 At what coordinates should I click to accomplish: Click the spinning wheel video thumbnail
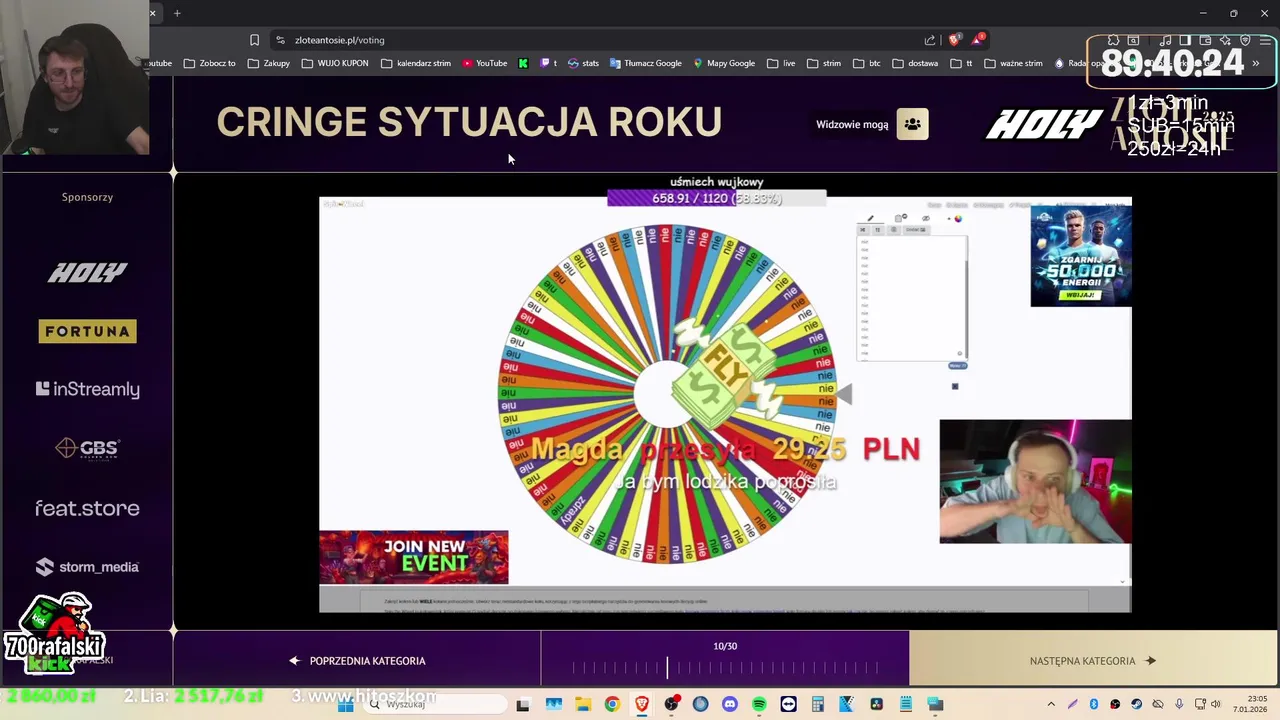pos(725,404)
